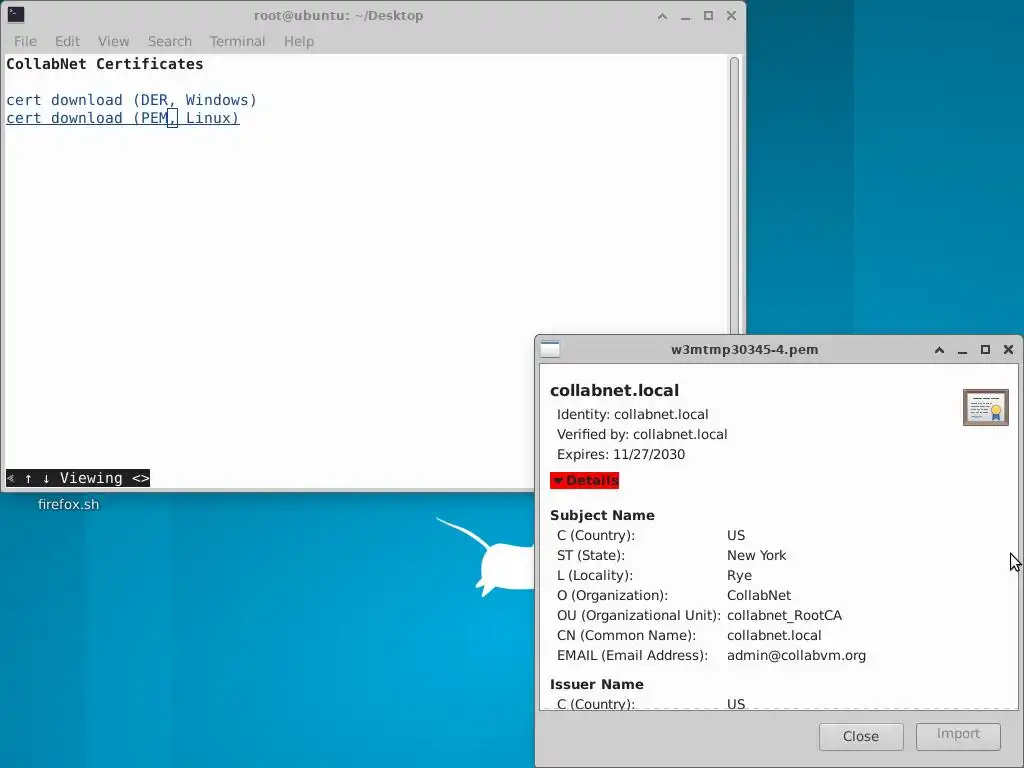The height and width of the screenshot is (768, 1024).
Task: Open the Search menu in terminal
Action: coord(169,41)
